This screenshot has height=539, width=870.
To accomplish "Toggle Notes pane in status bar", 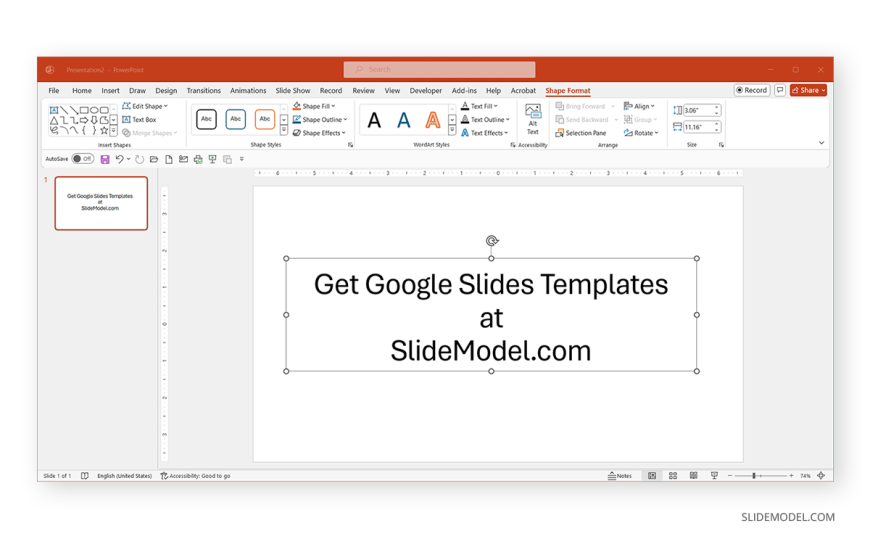I will tap(620, 476).
